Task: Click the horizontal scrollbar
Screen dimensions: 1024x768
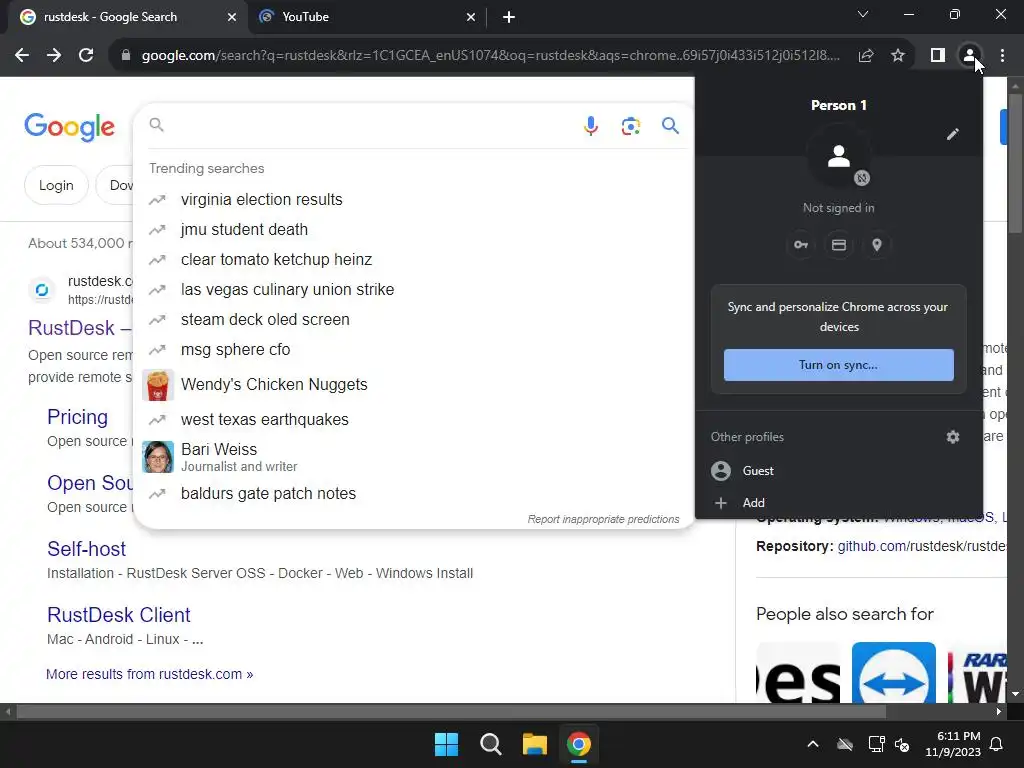Action: (451, 711)
